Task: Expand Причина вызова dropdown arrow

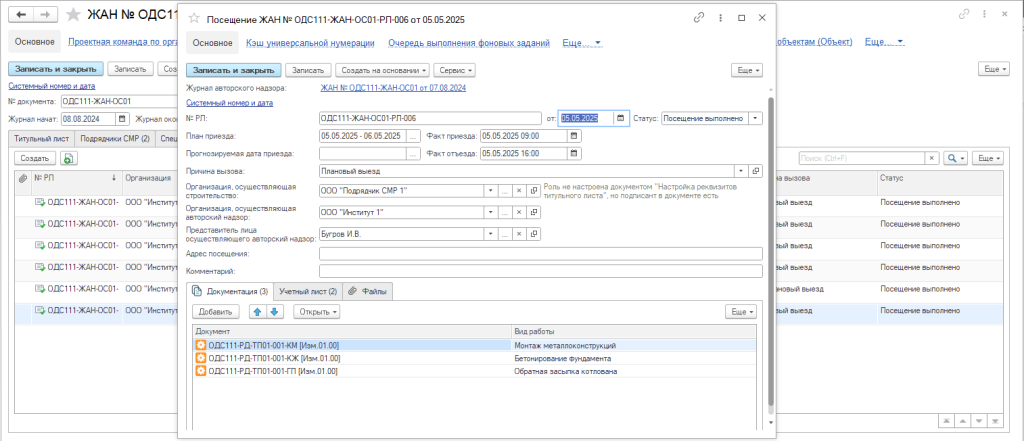Action: 742,171
